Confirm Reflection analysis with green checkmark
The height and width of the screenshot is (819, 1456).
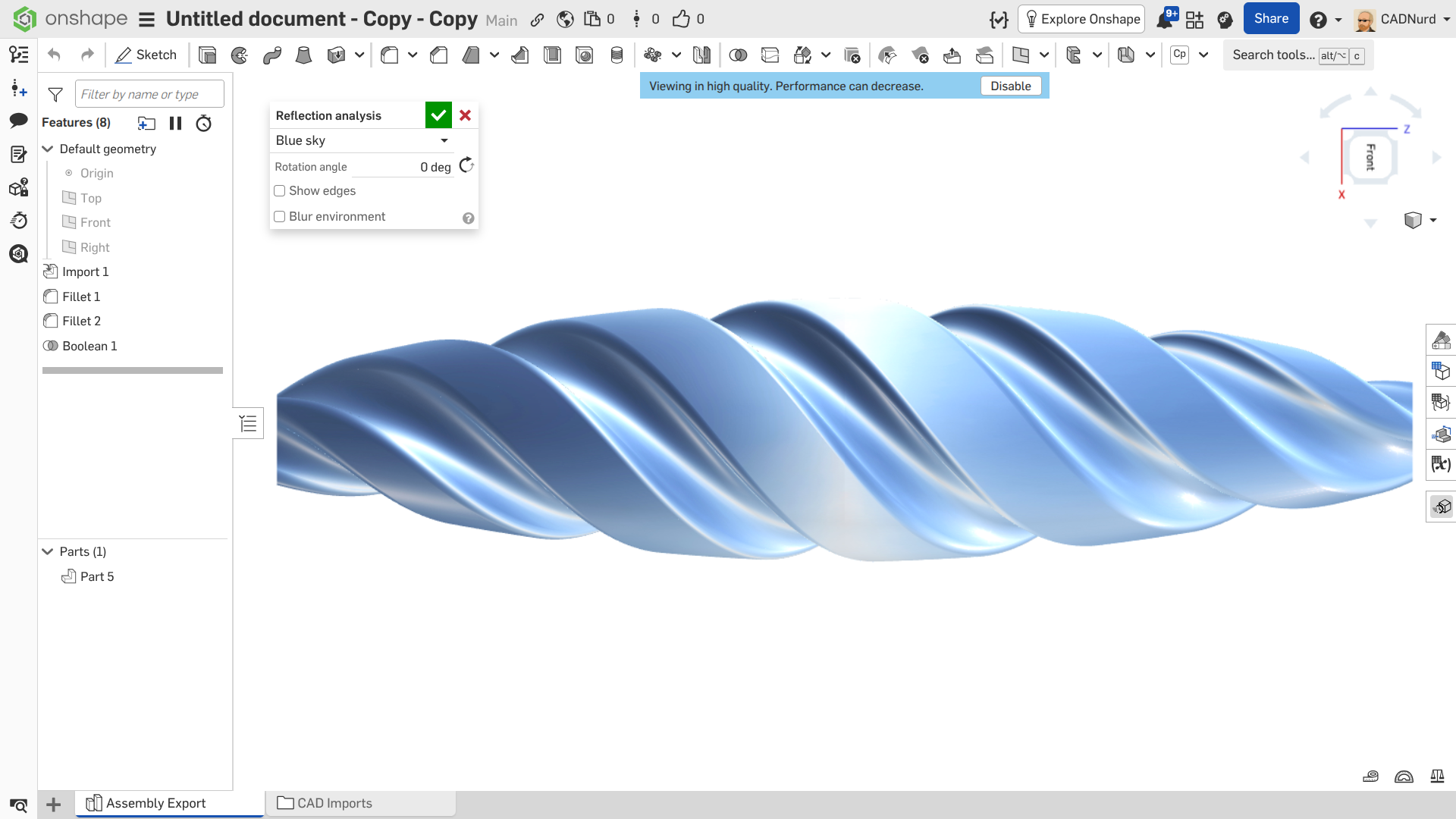(438, 115)
